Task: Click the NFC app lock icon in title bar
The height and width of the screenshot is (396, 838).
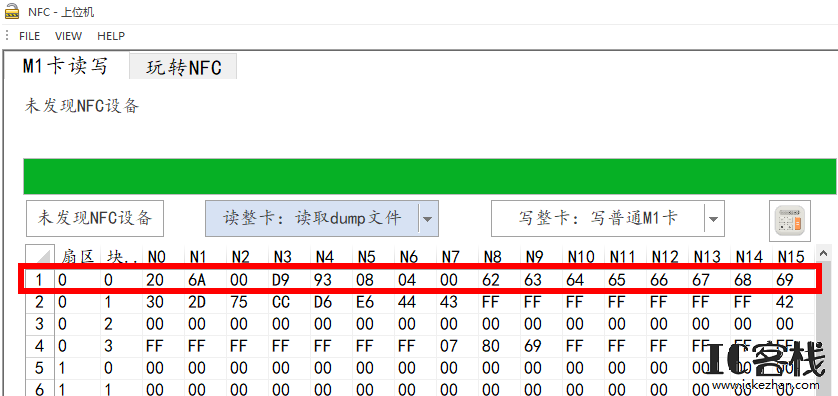Action: [x=12, y=11]
